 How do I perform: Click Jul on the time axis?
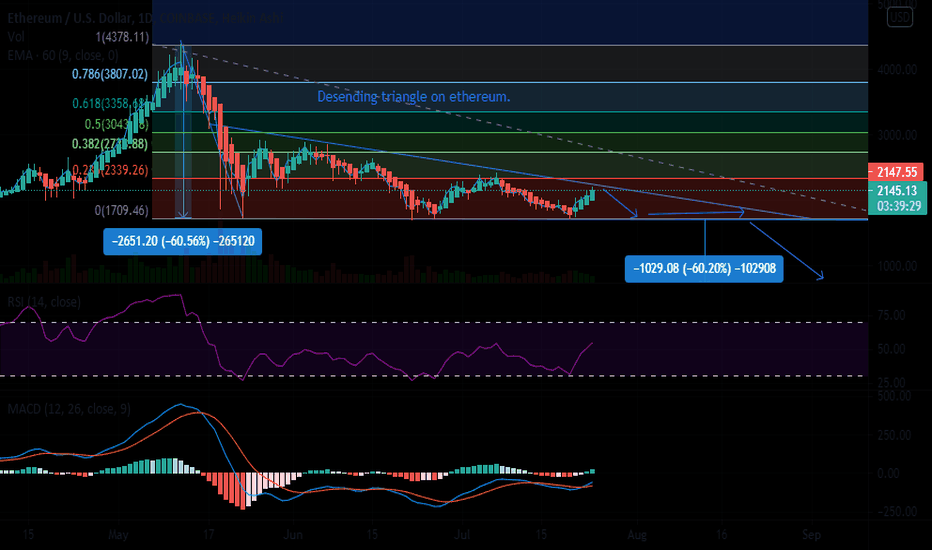coord(462,535)
